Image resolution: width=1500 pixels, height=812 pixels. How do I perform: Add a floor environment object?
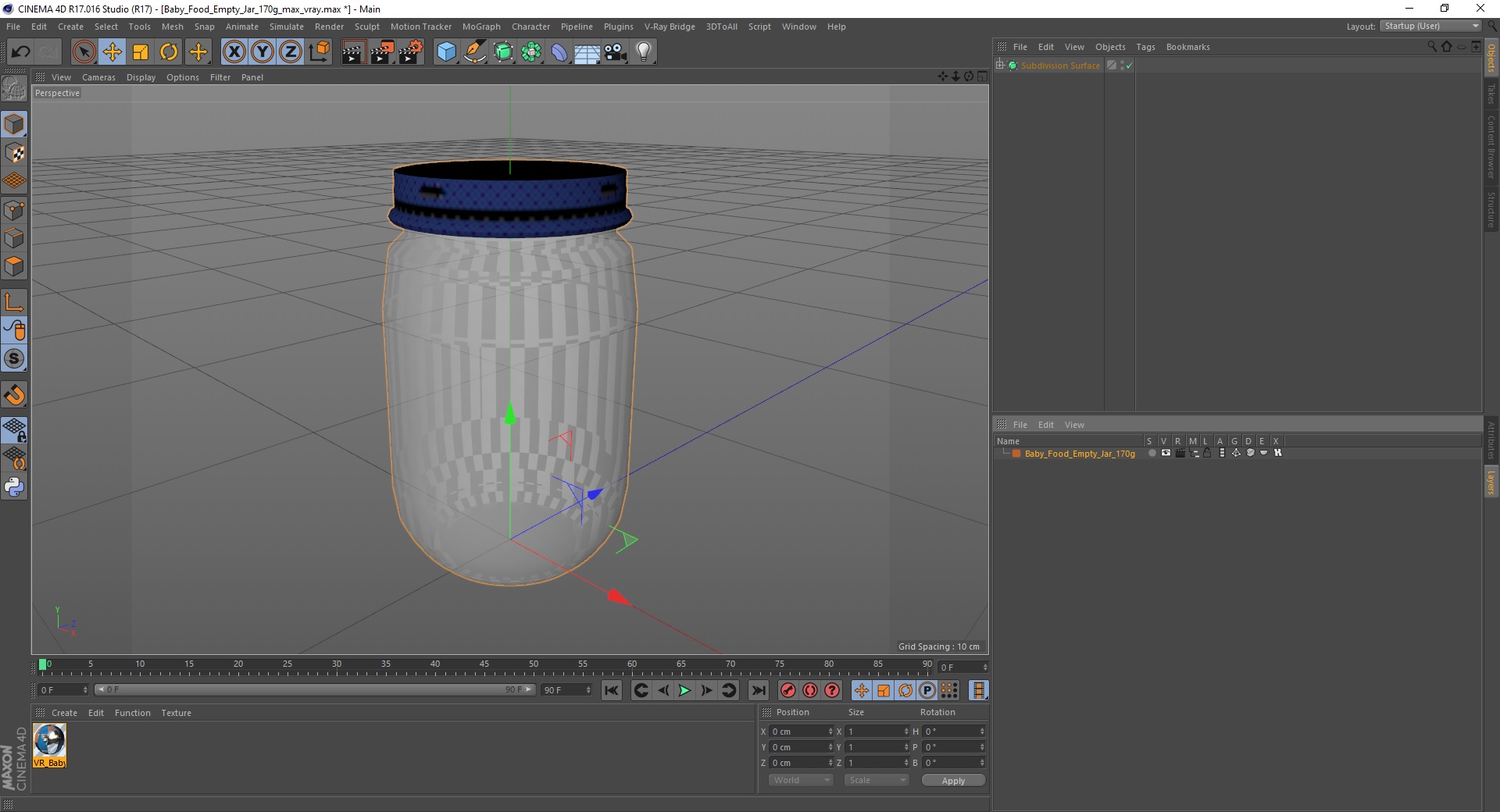[x=587, y=52]
